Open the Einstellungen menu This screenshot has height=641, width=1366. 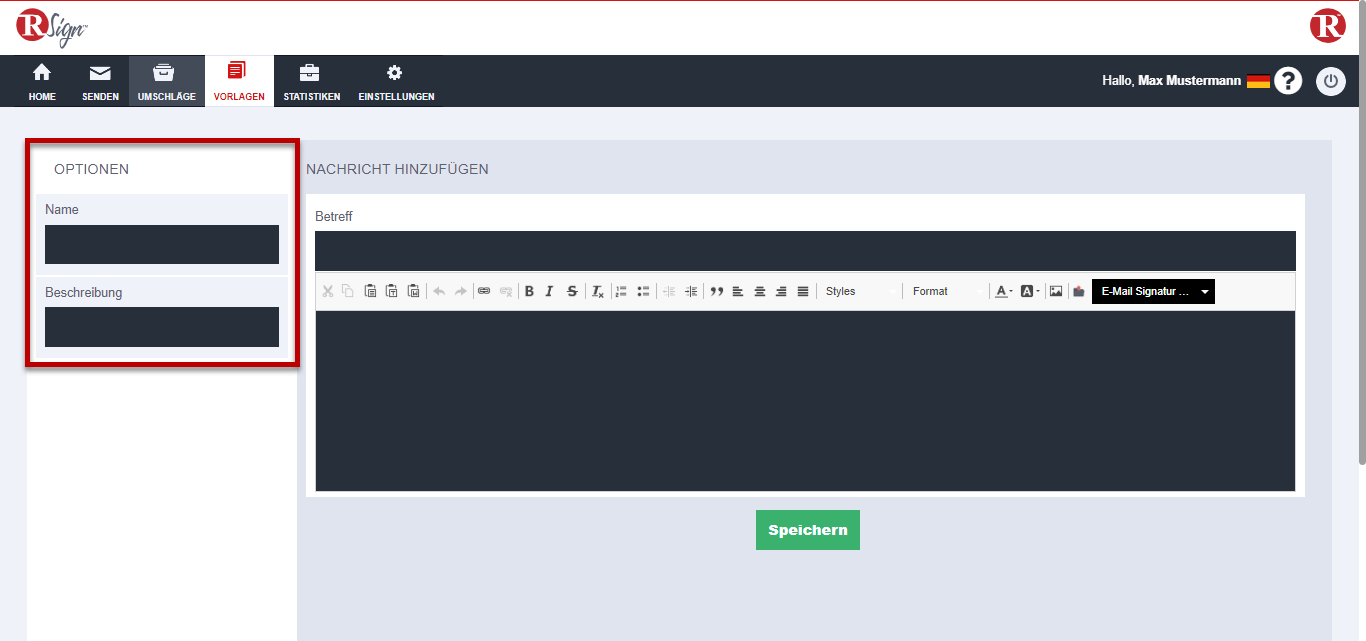[x=396, y=82]
